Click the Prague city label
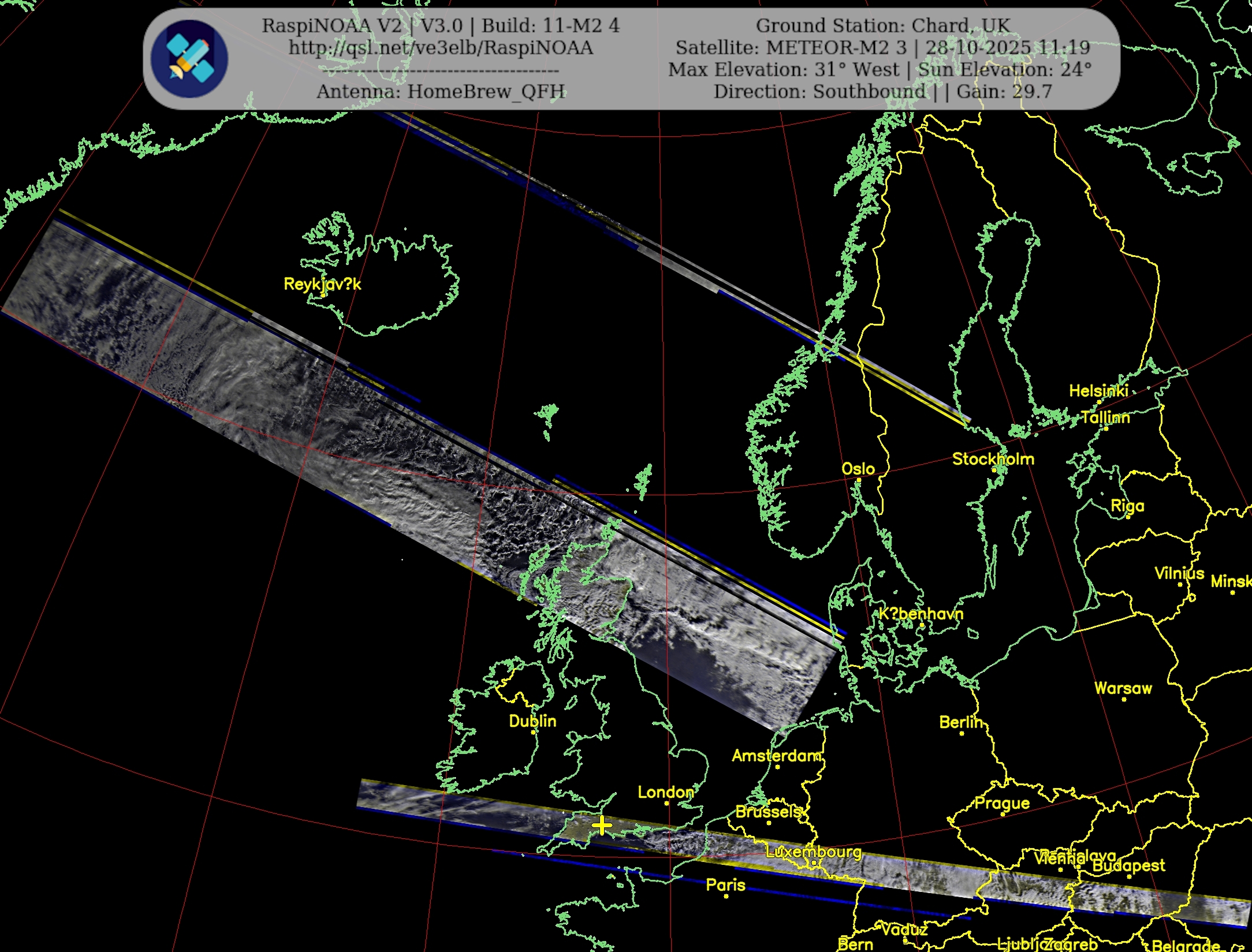The image size is (1252, 952). click(1002, 803)
